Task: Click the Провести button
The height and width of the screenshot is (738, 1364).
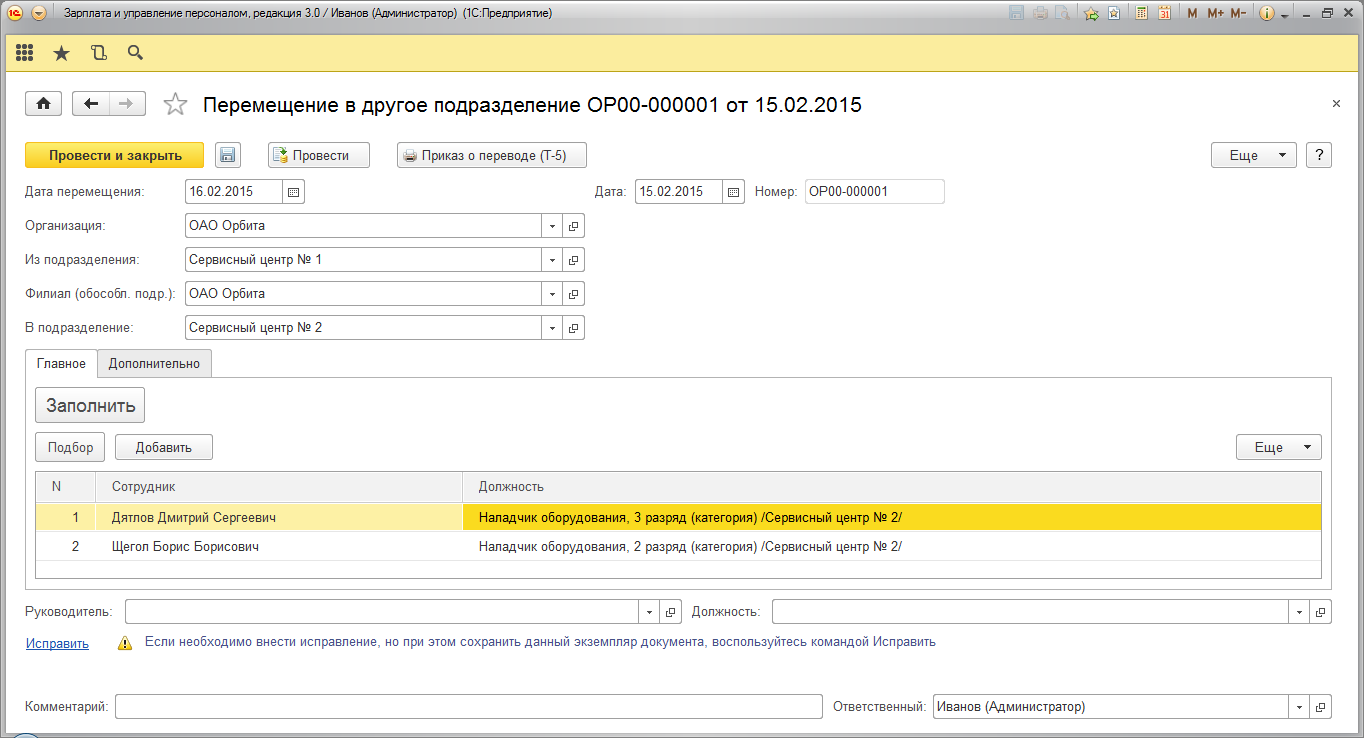Action: 319,155
